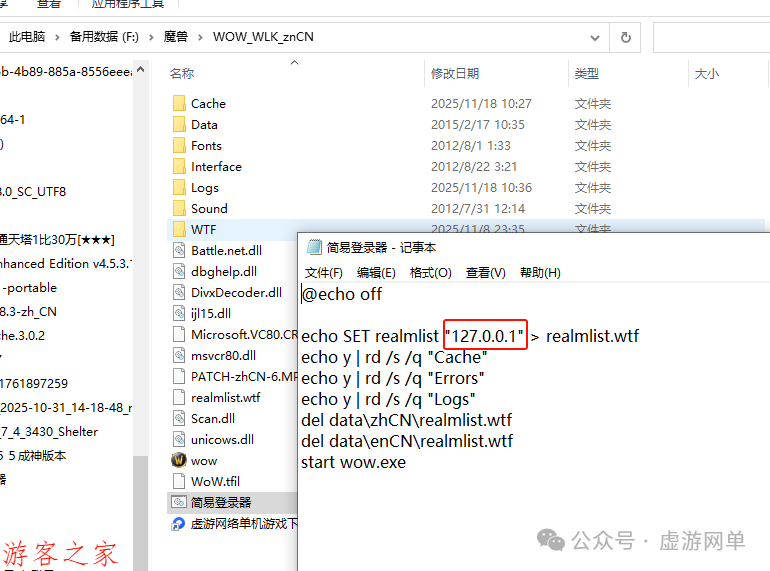Expand the chevron after 魔兽 in the path
The width and height of the screenshot is (770, 571).
pos(200,37)
